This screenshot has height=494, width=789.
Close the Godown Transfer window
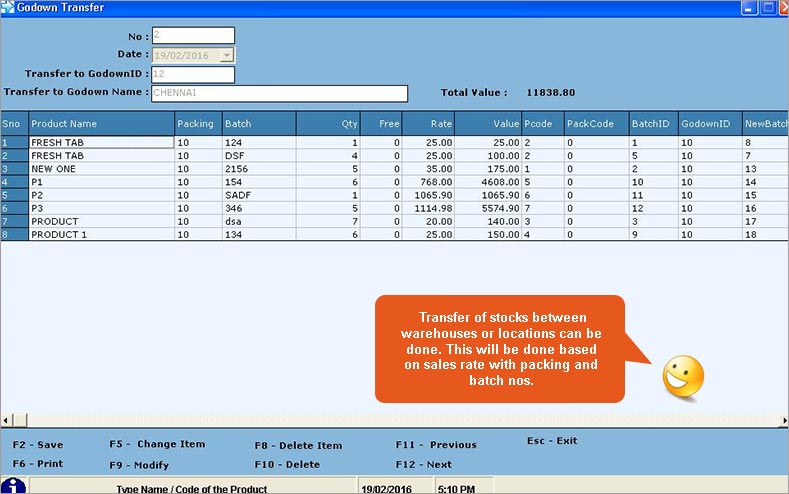[x=777, y=8]
